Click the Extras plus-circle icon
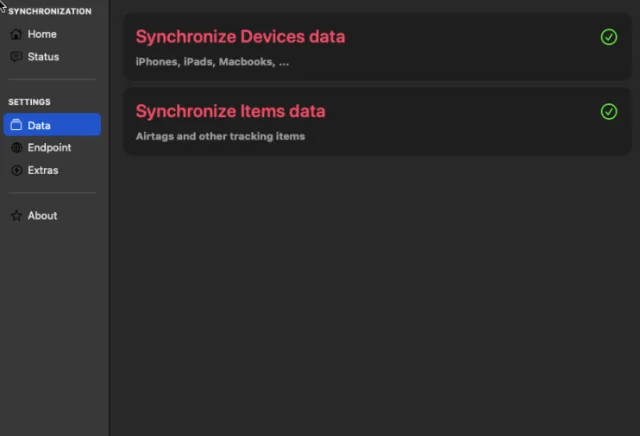Image resolution: width=640 pixels, height=436 pixels. (16, 170)
